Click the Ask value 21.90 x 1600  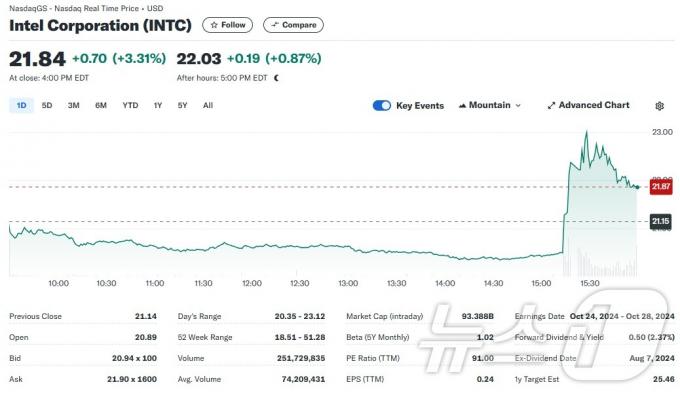coord(132,379)
